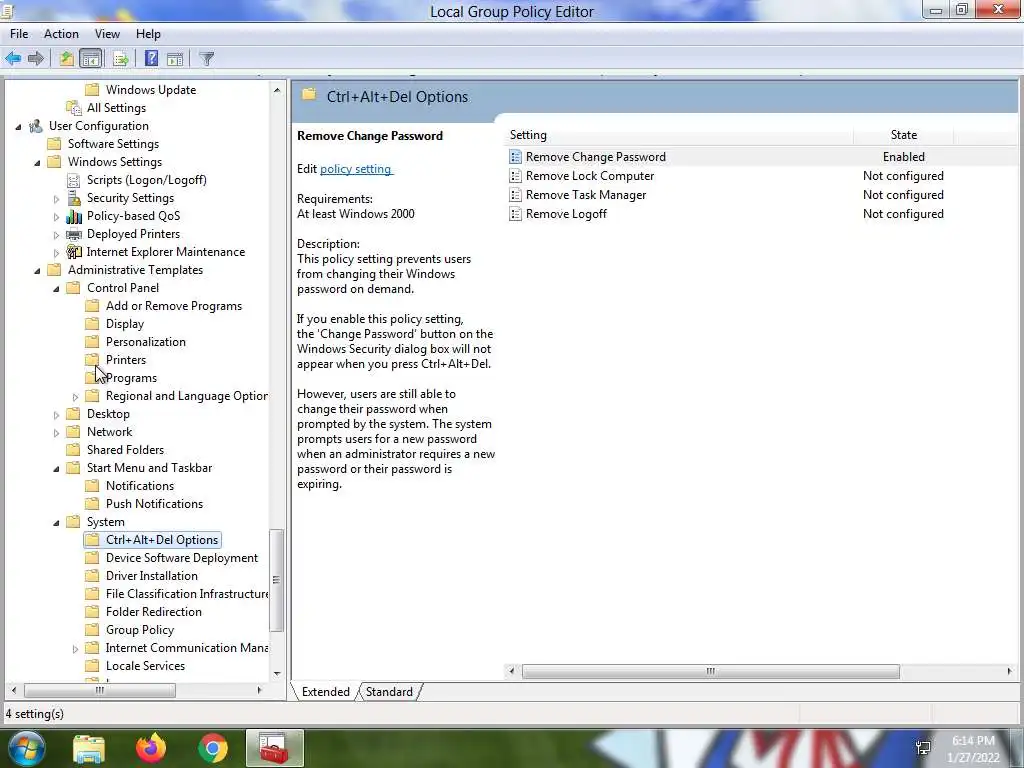Screen dimensions: 1024x768
Task: Click the Filter funnel toolbar icon
Action: [206, 59]
